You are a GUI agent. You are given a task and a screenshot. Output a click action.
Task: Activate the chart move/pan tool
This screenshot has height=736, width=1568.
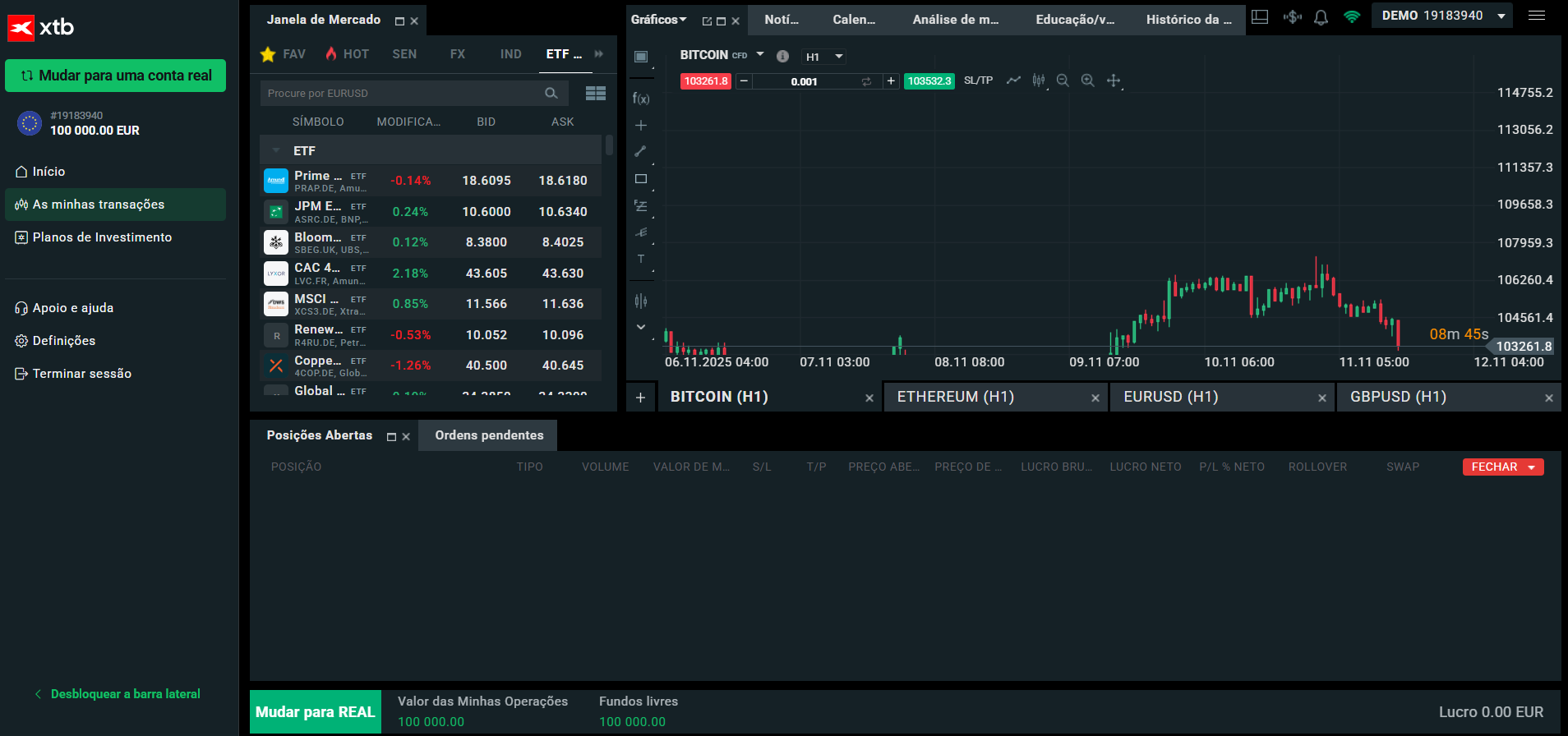coord(1114,80)
